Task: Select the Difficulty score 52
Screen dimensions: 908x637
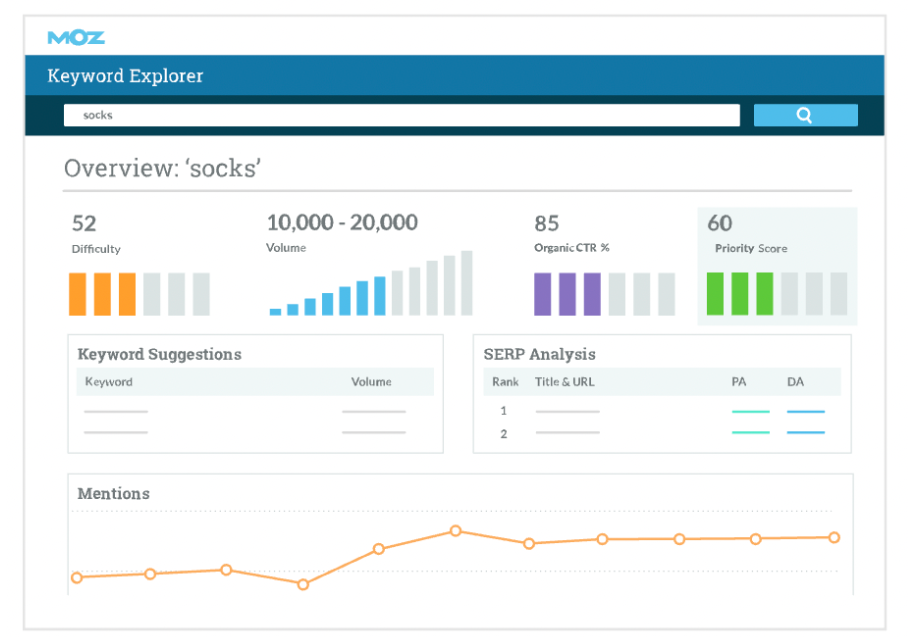Action: tap(84, 223)
